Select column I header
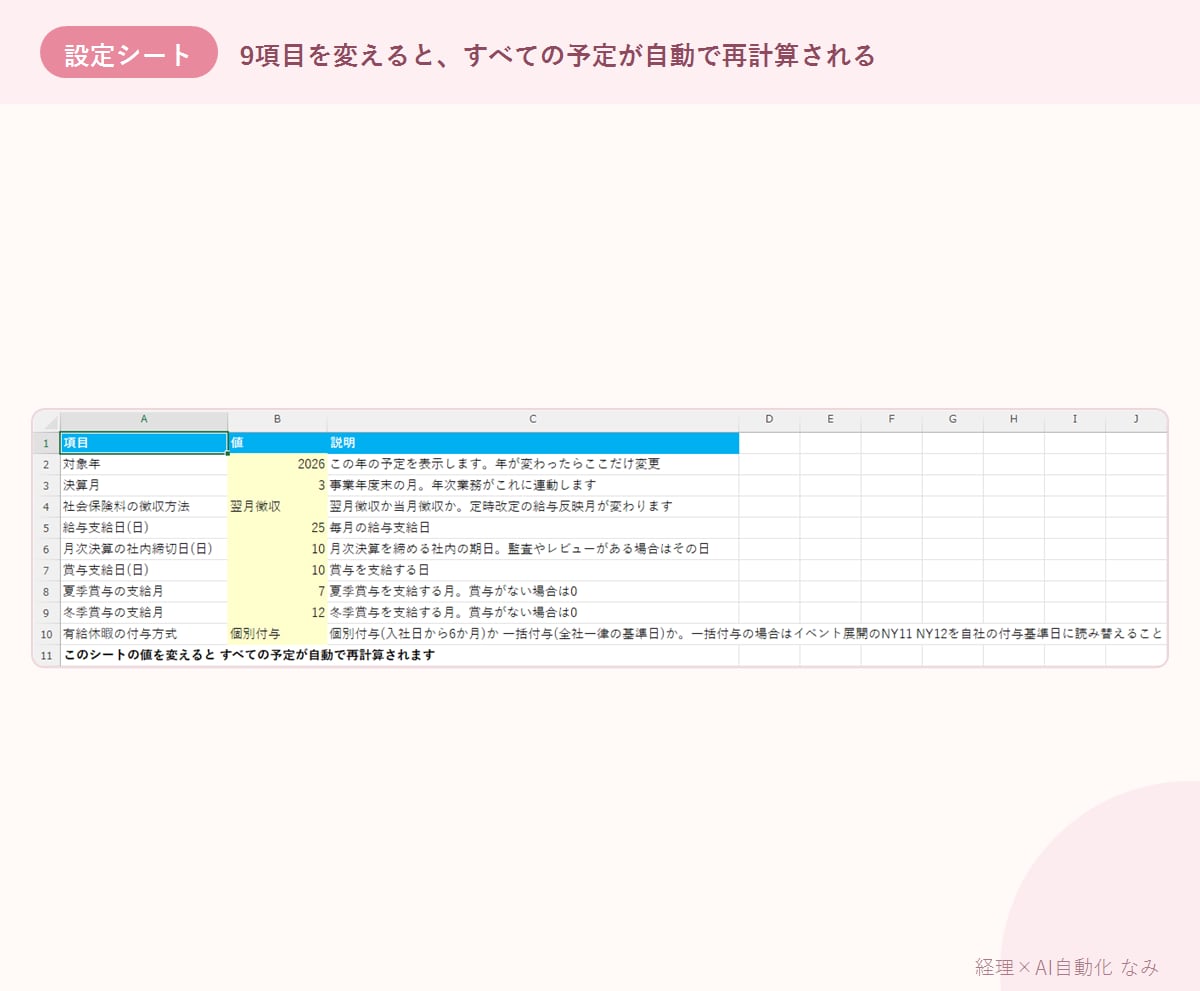Viewport: 1200px width, 991px height. 1075,419
